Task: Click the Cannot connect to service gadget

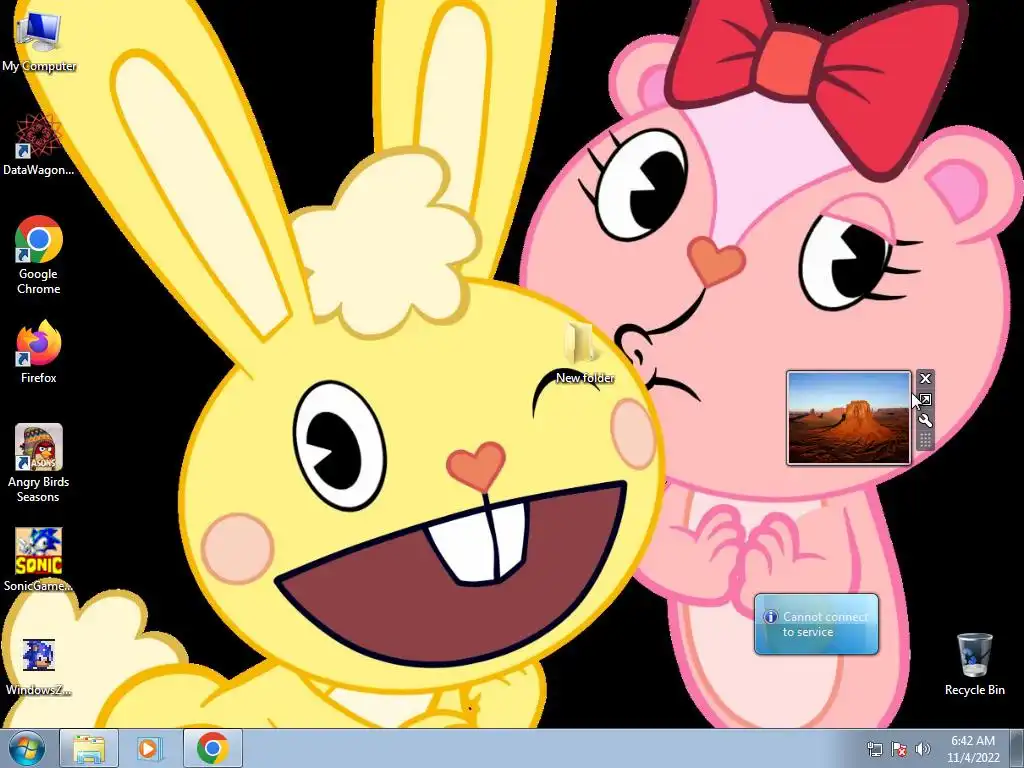Action: pyautogui.click(x=816, y=624)
